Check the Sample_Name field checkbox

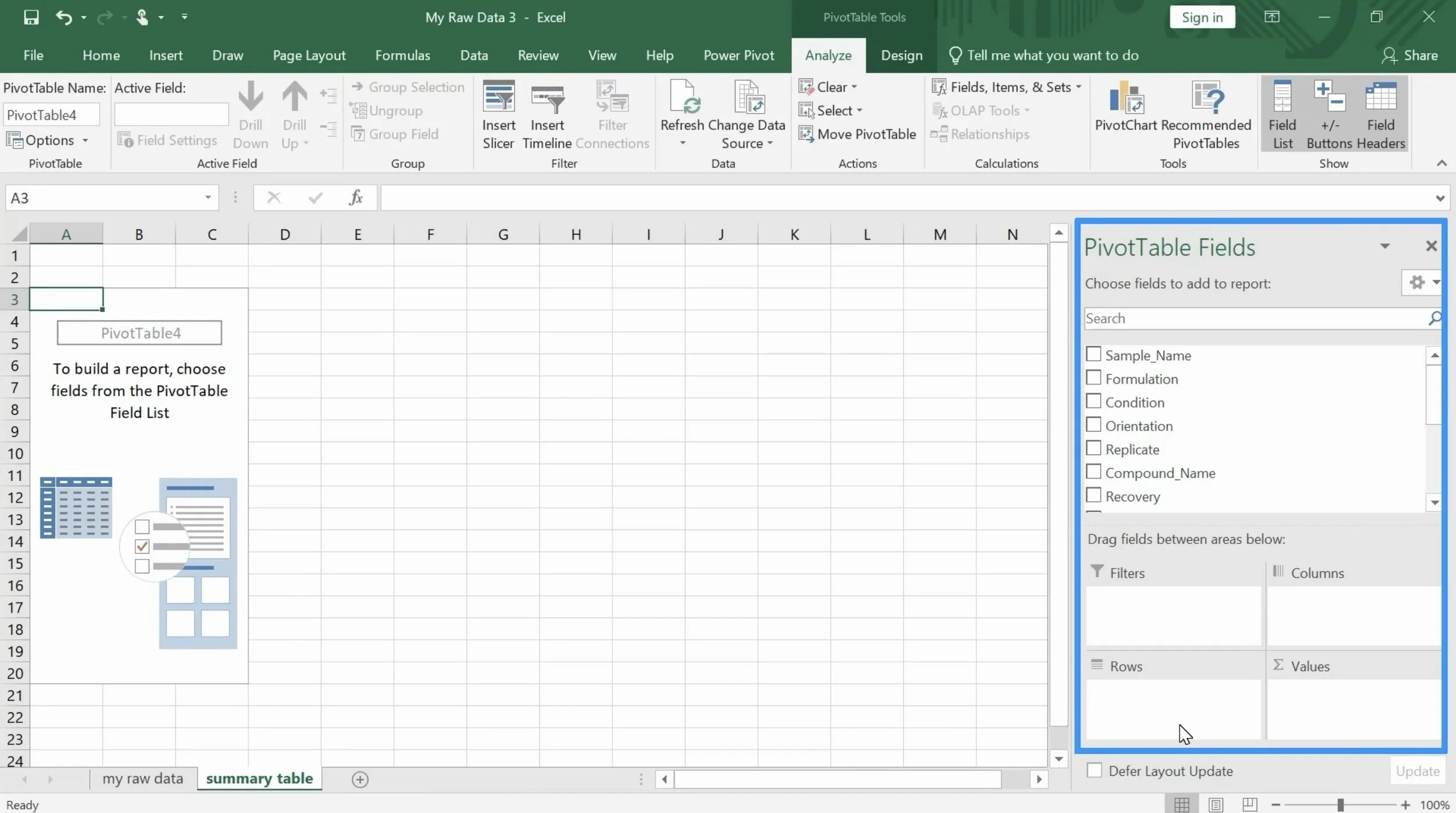point(1094,355)
